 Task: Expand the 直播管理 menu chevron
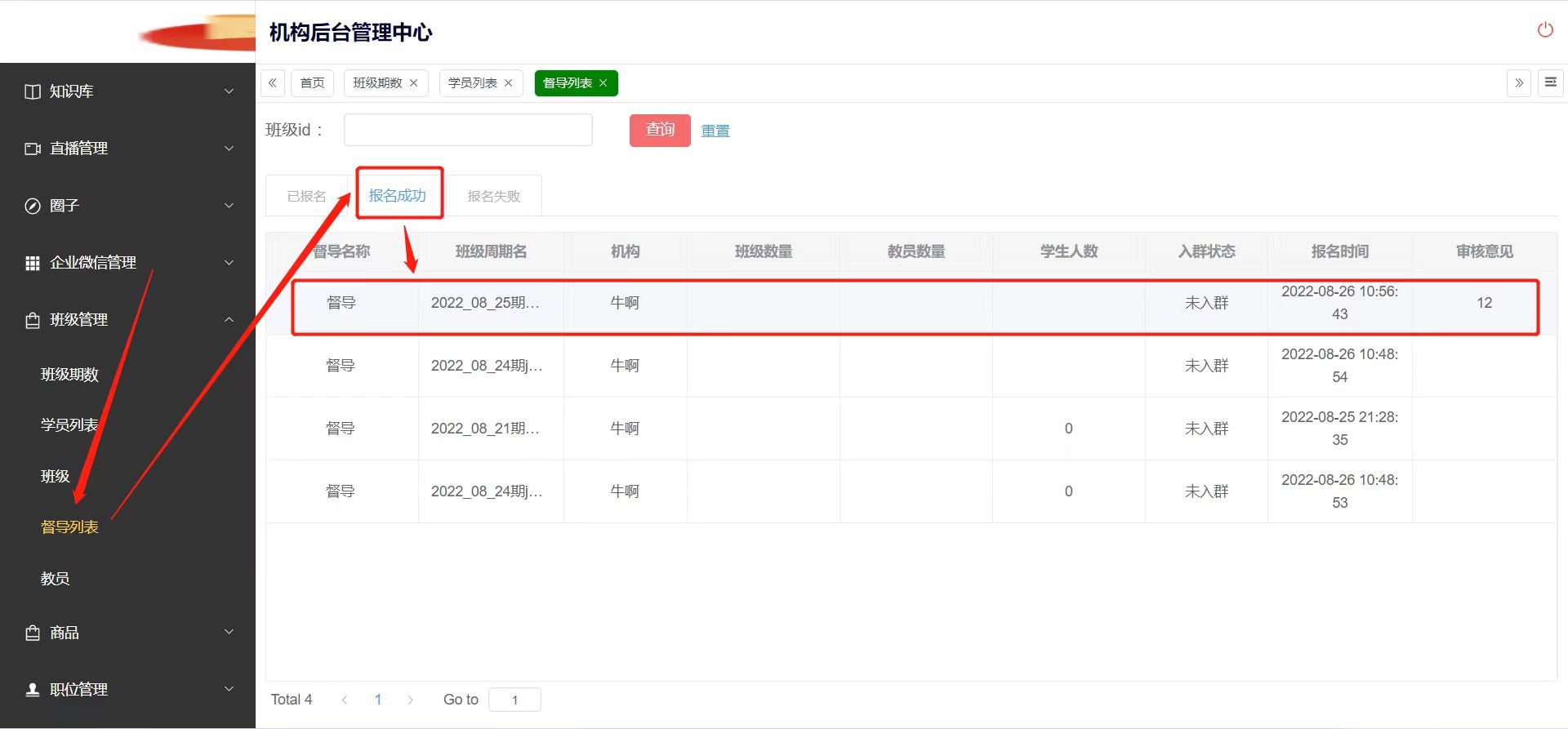[x=229, y=149]
